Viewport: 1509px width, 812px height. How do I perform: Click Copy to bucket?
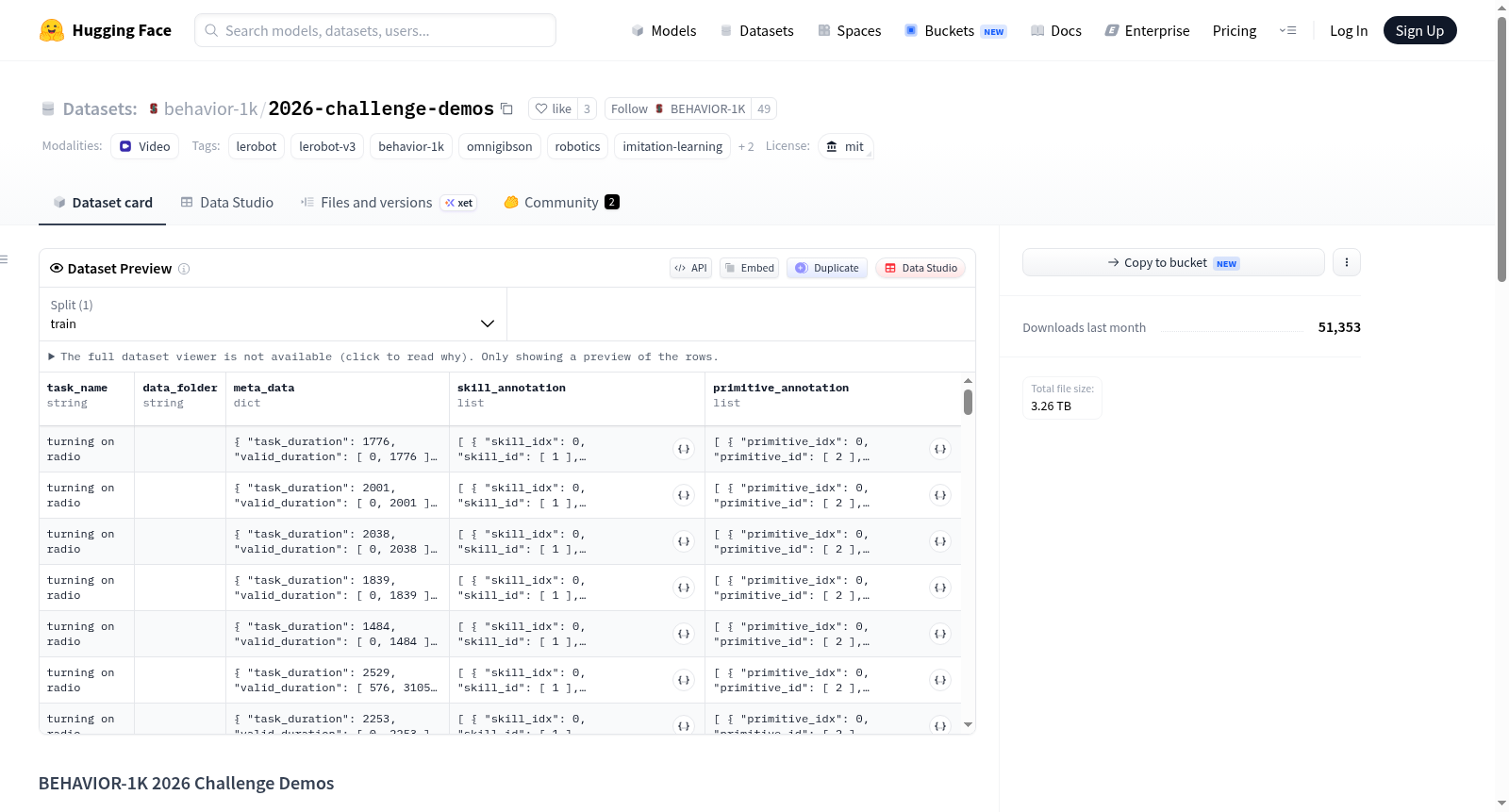tap(1173, 262)
